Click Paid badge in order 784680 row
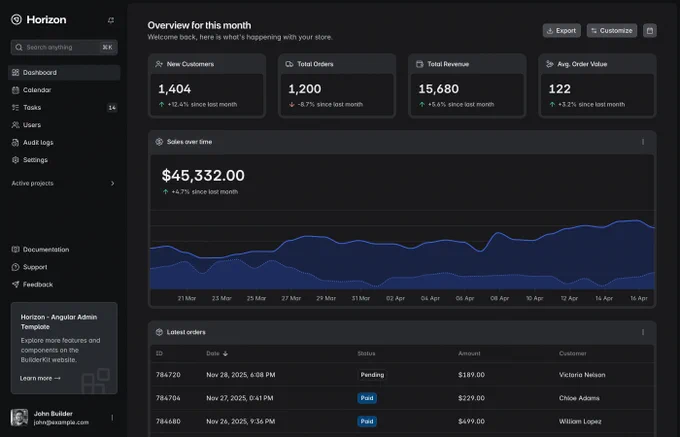The width and height of the screenshot is (680, 437). coord(367,421)
